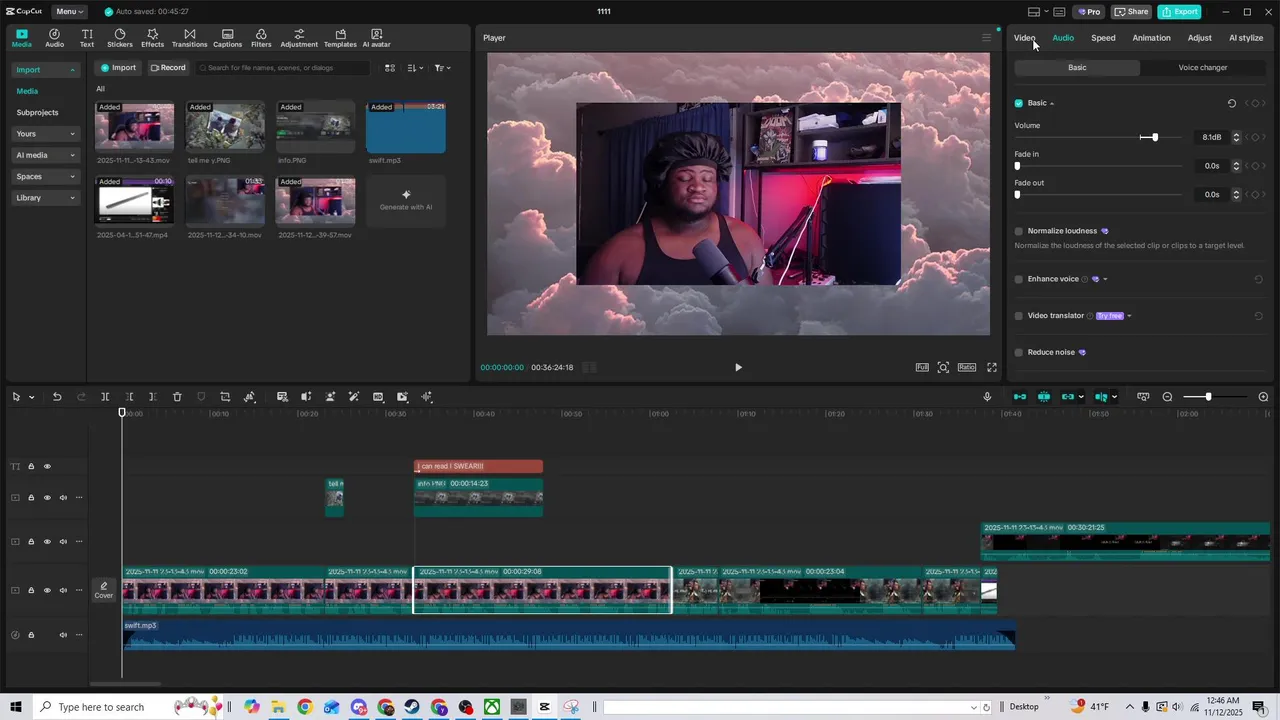Viewport: 1280px width, 720px height.
Task: Click the Player hamburger menu icon
Action: (x=986, y=38)
